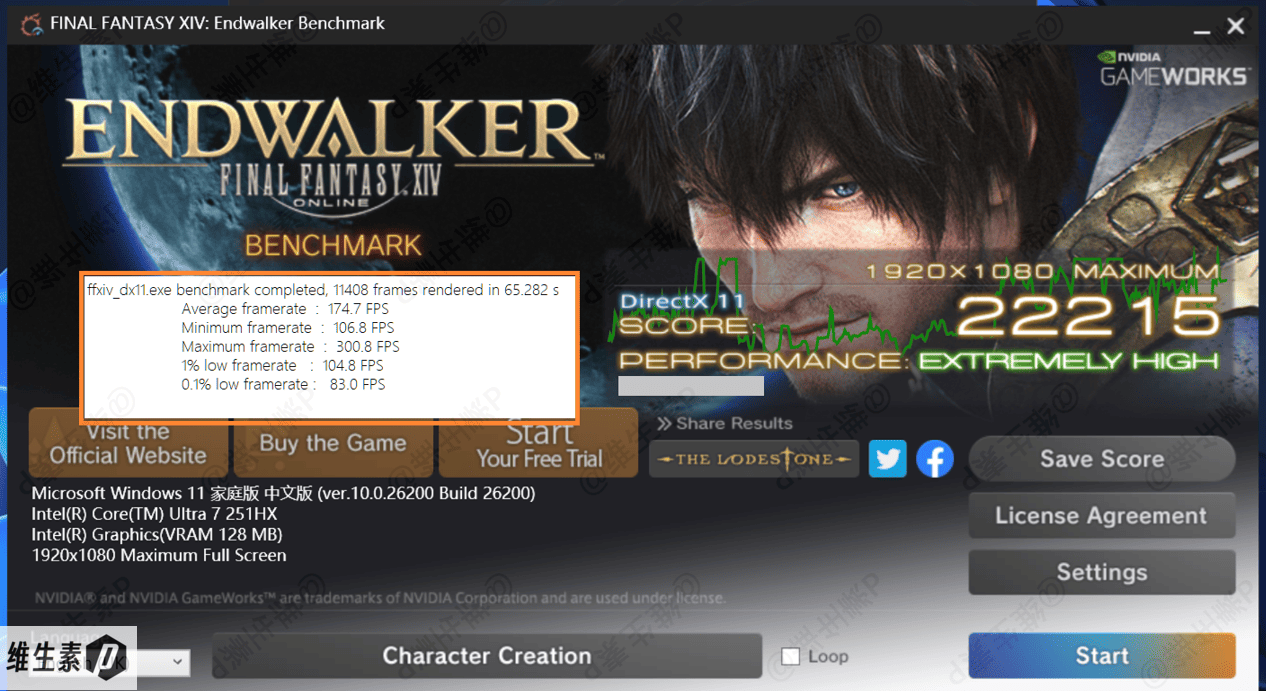Start Your Free Trial button

pos(538,443)
